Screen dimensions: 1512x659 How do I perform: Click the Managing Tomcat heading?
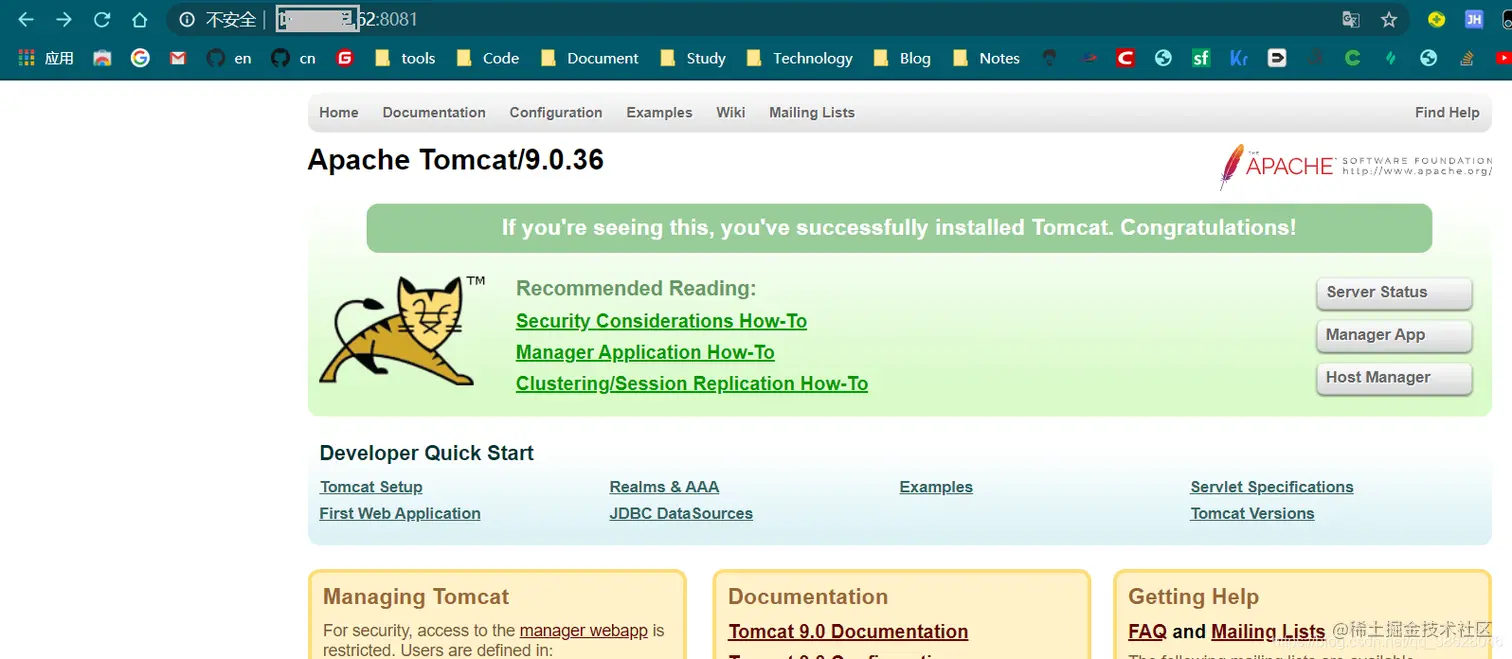416,597
